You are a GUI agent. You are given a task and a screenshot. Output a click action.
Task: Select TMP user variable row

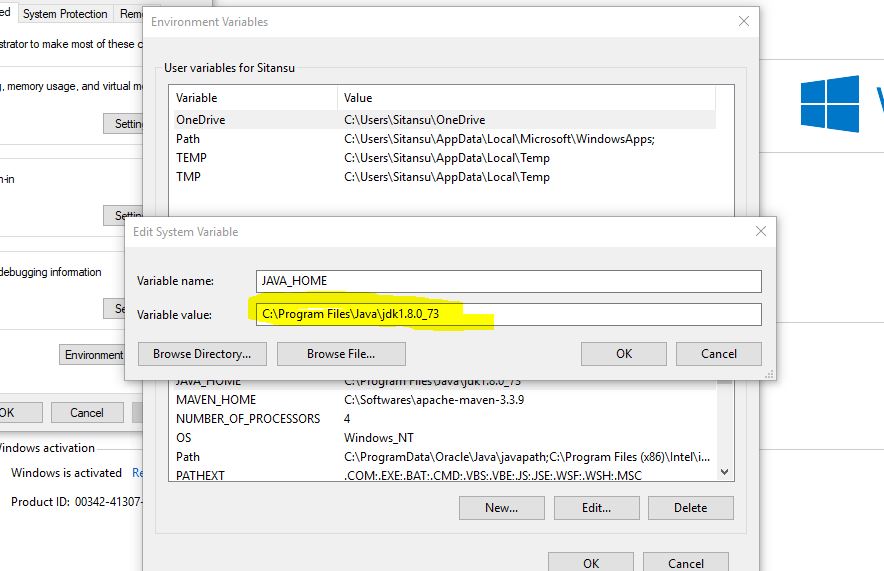pos(443,176)
